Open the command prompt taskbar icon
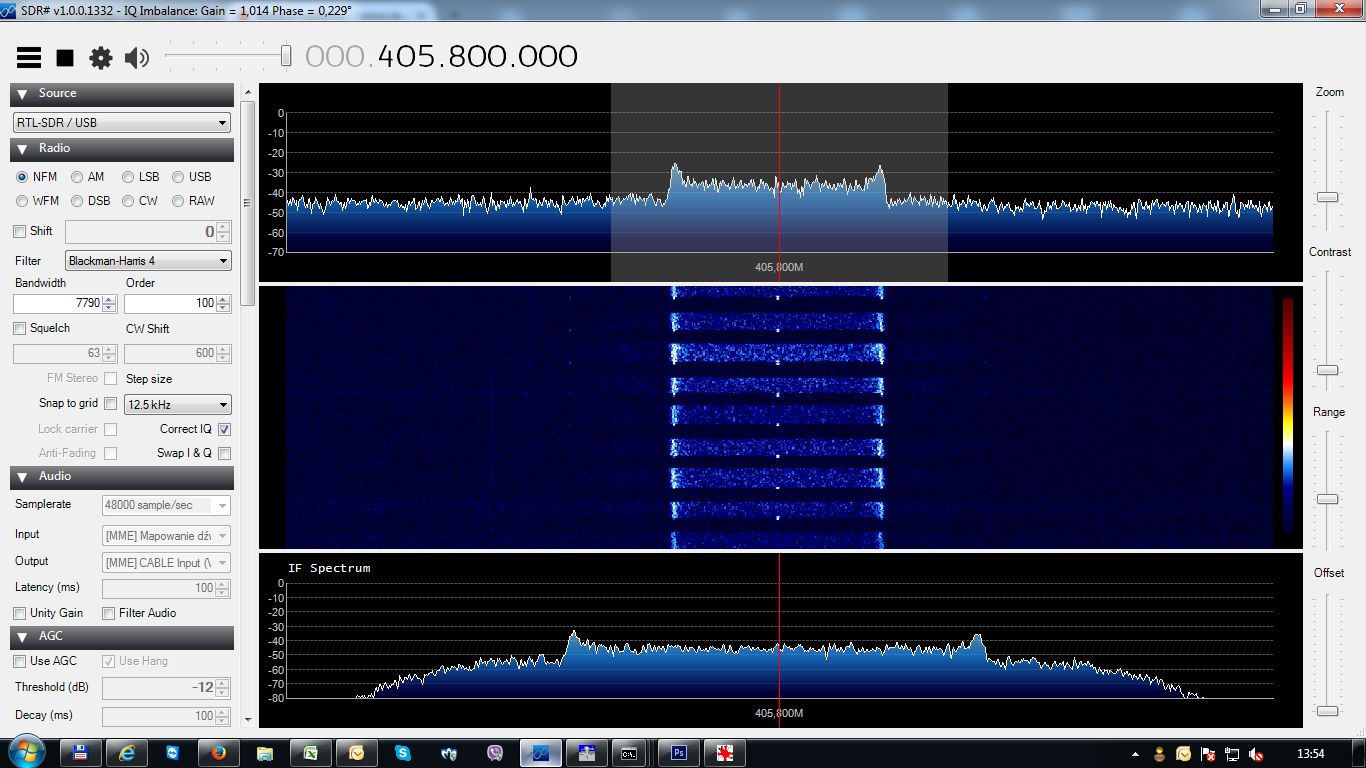1366x768 pixels. (x=629, y=753)
